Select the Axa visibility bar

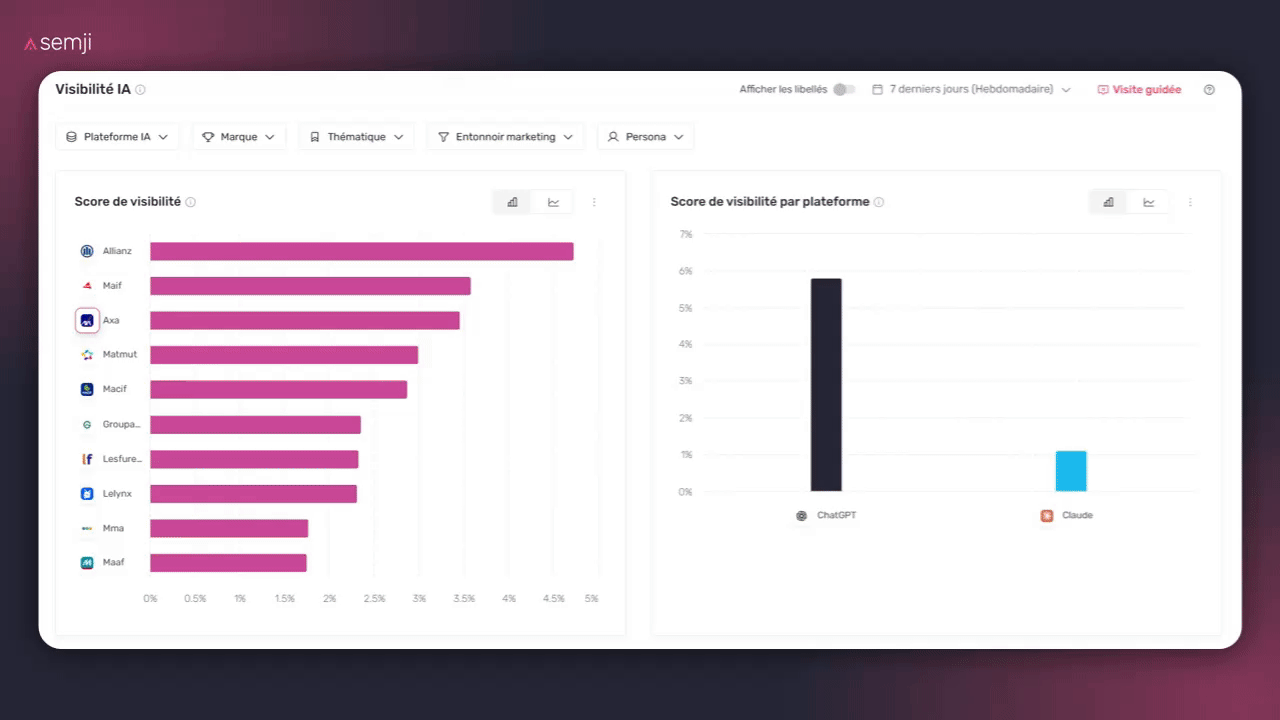[305, 321]
